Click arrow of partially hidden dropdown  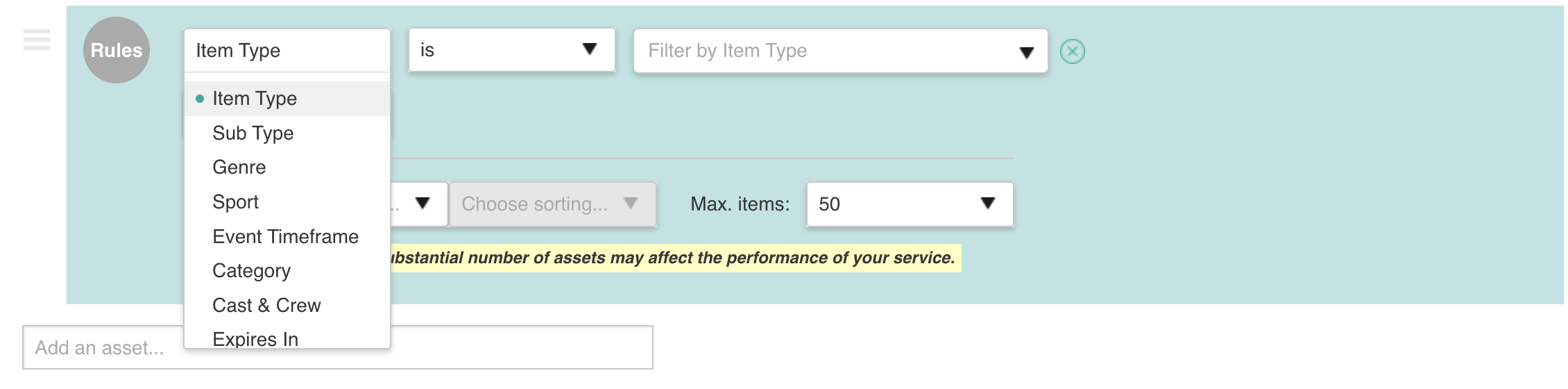point(423,203)
